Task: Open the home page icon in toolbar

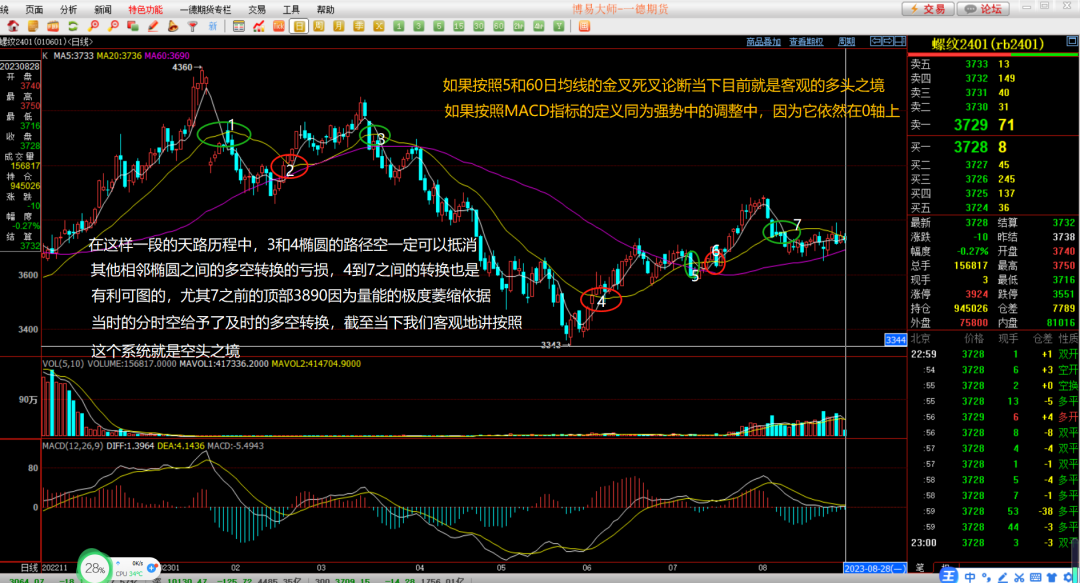Action: pyautogui.click(x=13, y=26)
